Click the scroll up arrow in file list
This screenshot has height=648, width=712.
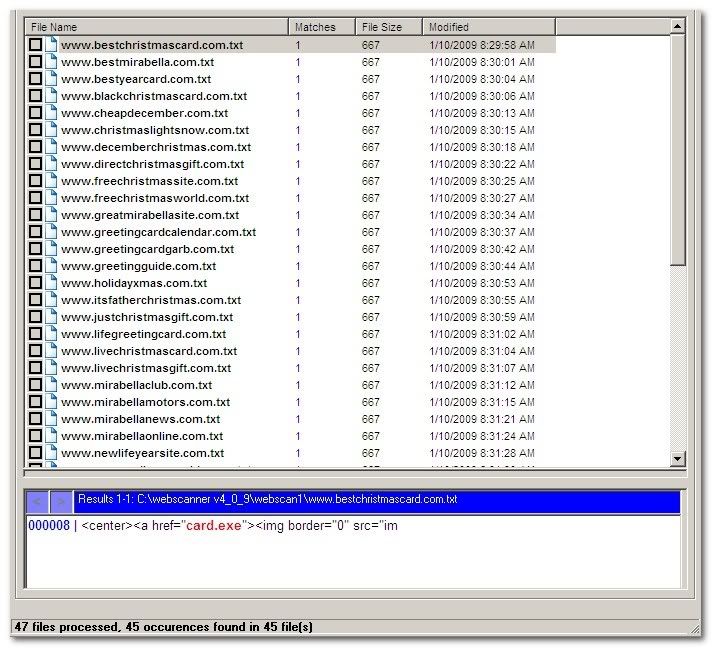[677, 26]
